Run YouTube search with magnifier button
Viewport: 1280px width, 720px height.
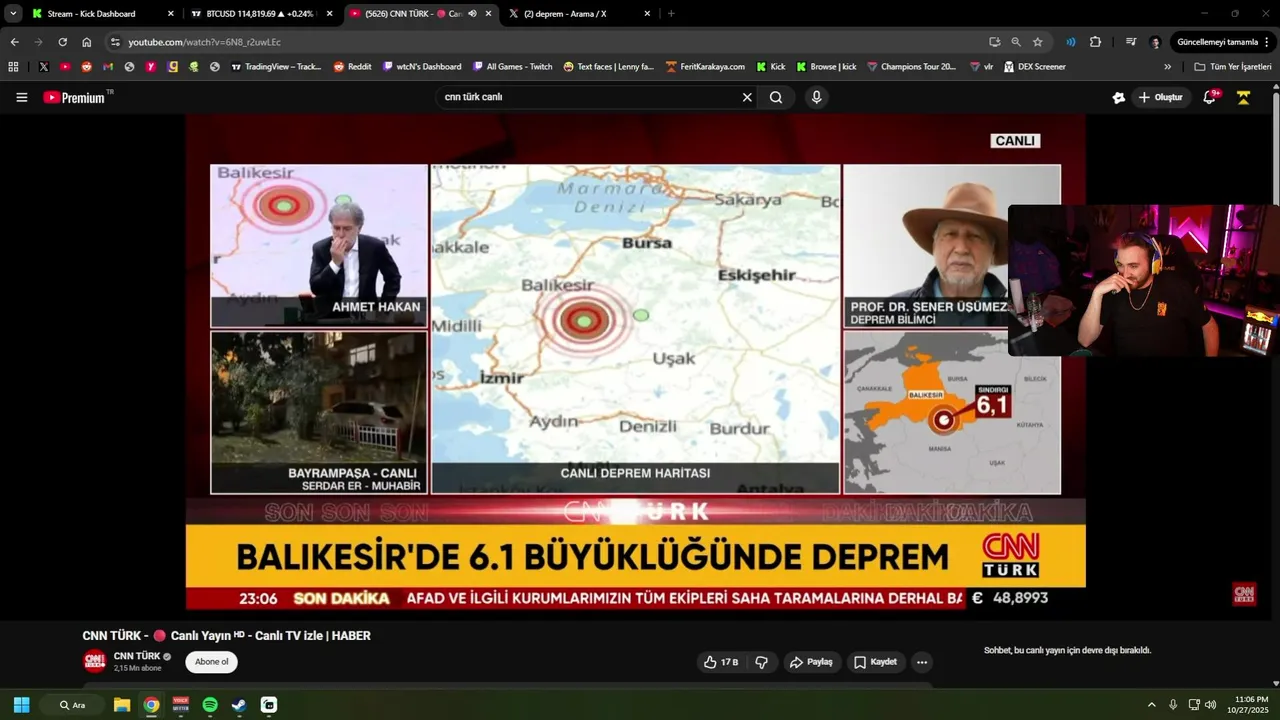coord(776,97)
